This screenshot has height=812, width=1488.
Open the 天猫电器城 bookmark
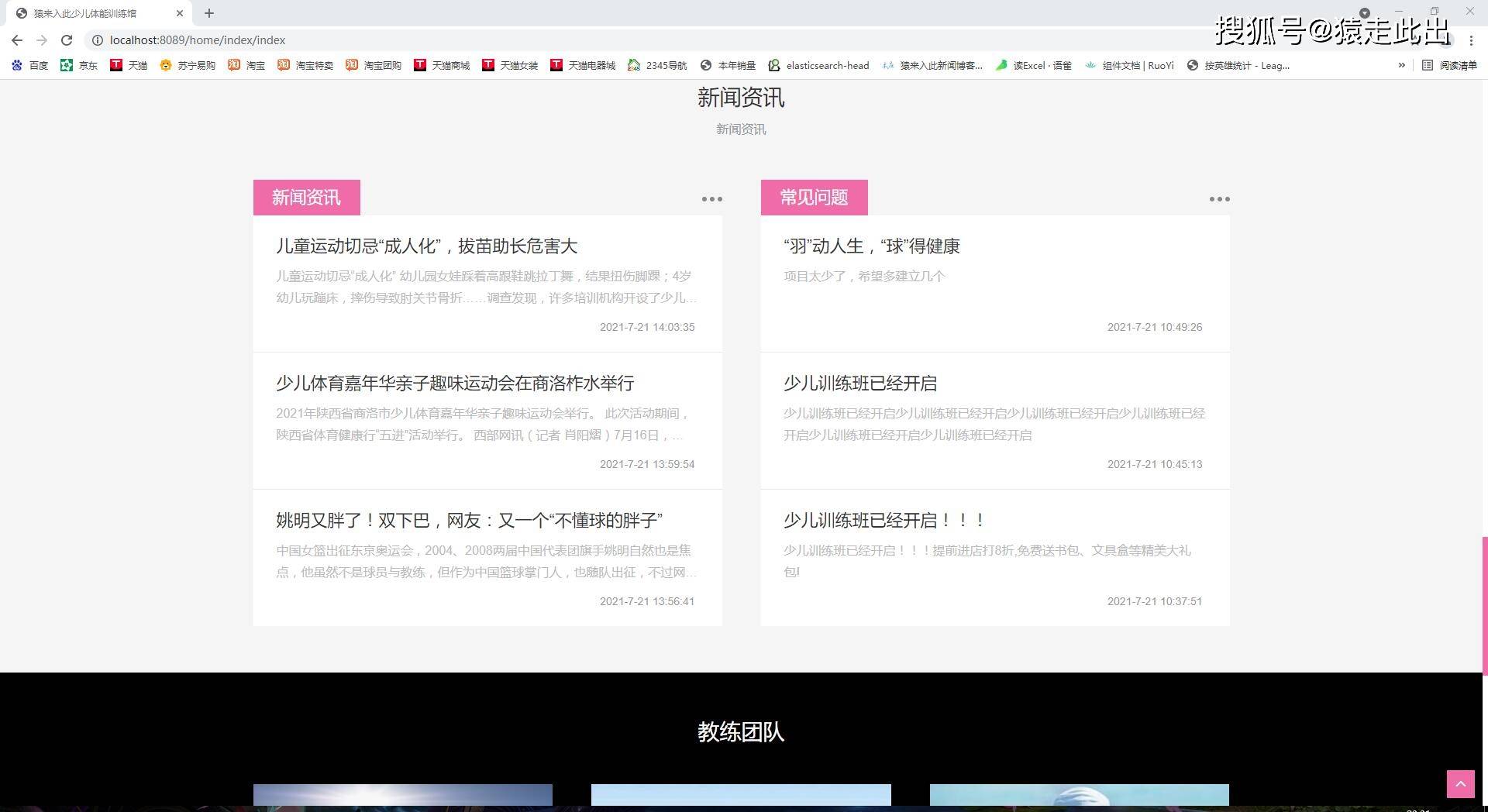point(583,66)
